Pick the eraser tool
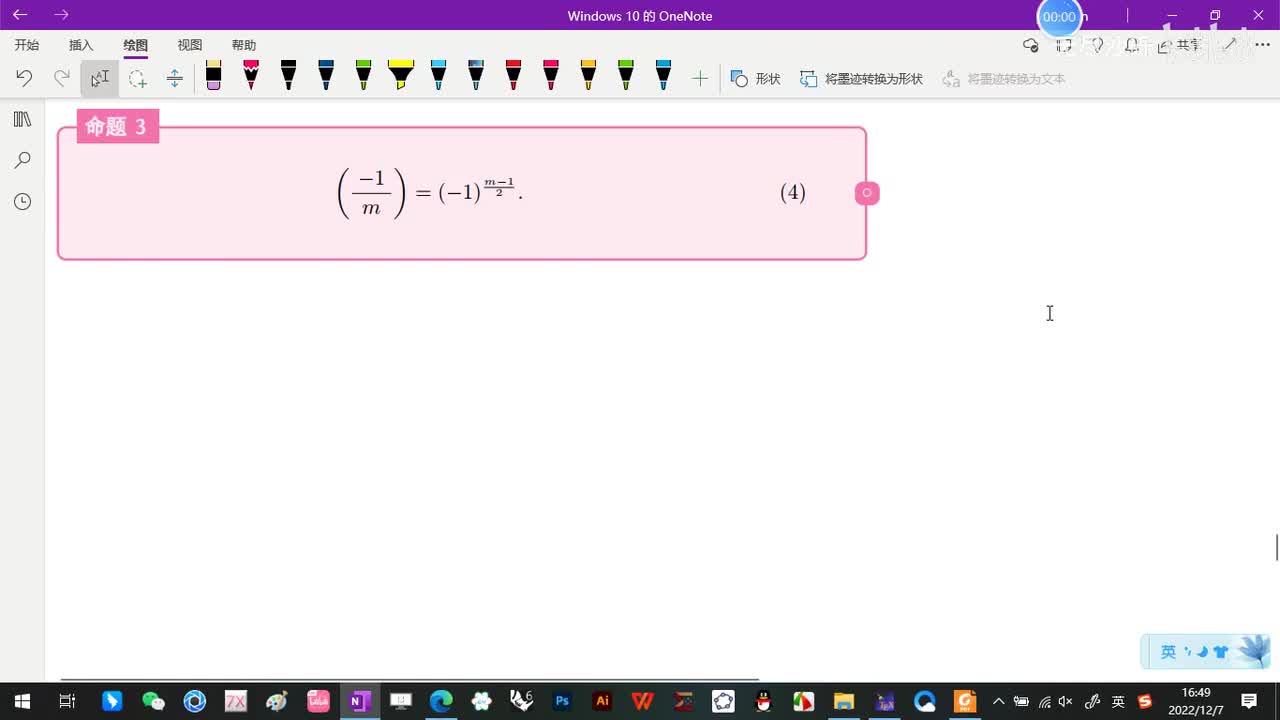This screenshot has width=1280, height=720. pyautogui.click(x=213, y=76)
